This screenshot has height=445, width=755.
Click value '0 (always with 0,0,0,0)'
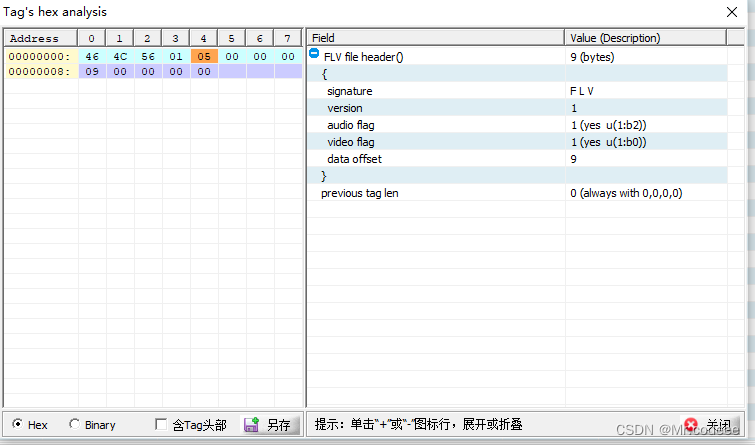[x=626, y=193]
